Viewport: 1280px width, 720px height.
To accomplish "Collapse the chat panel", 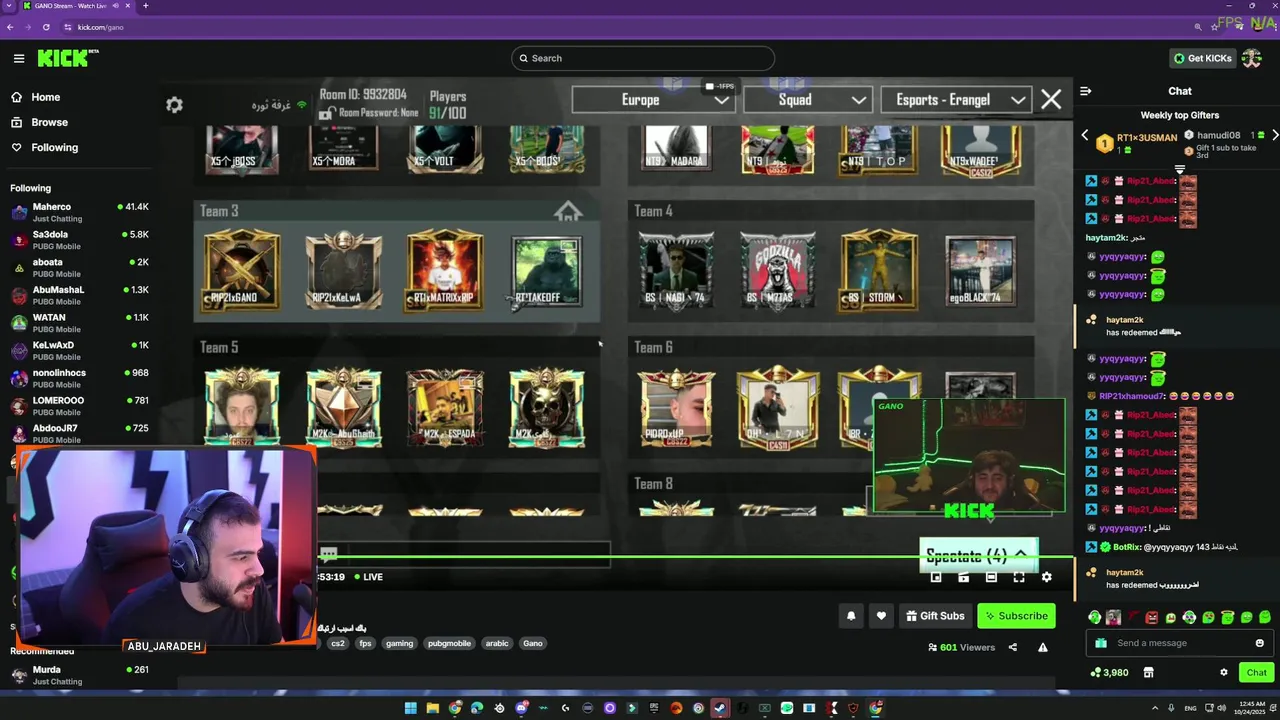I will (1085, 91).
